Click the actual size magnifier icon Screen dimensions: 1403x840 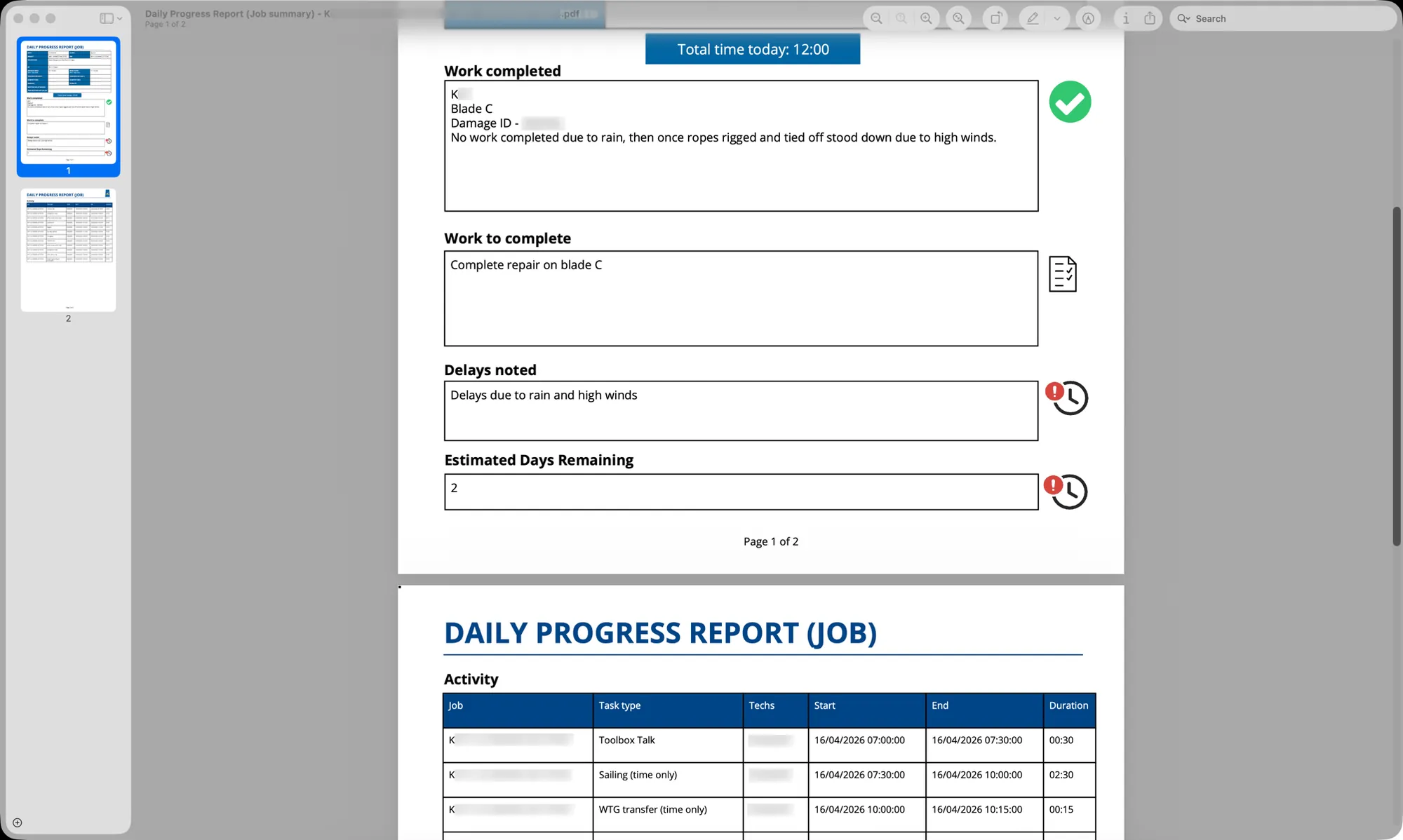901,19
